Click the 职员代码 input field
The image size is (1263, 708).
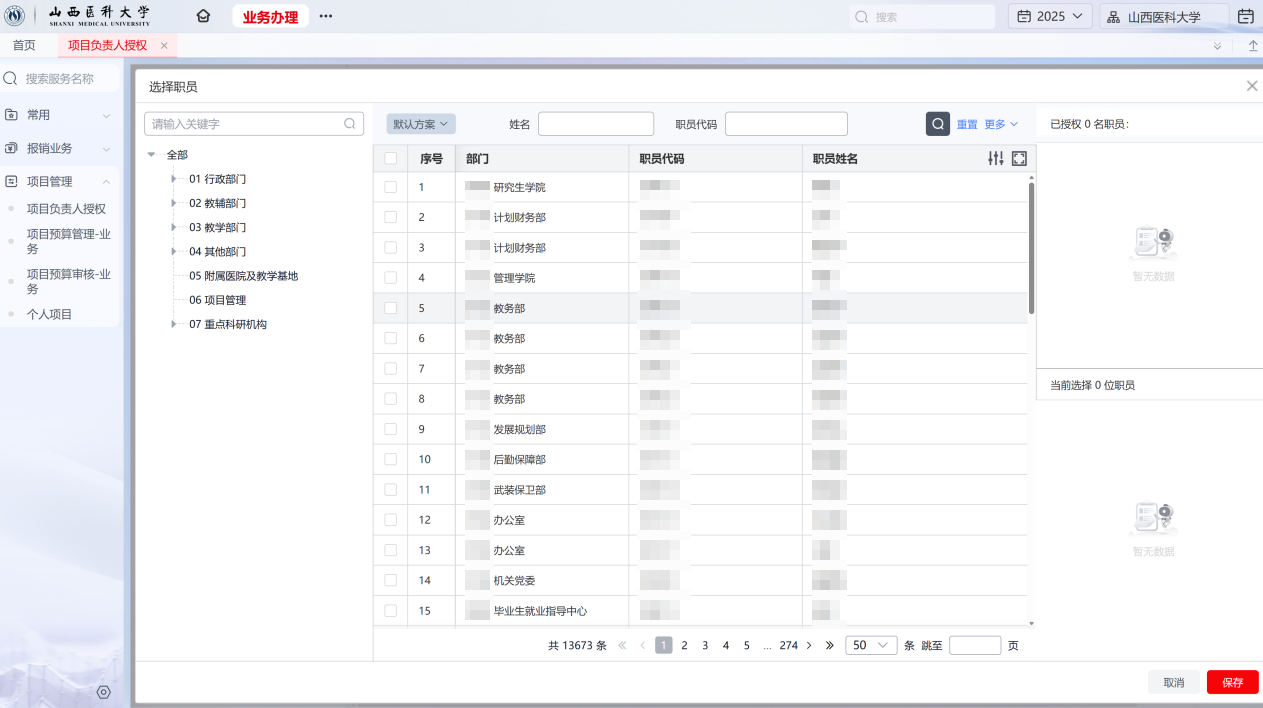click(786, 124)
